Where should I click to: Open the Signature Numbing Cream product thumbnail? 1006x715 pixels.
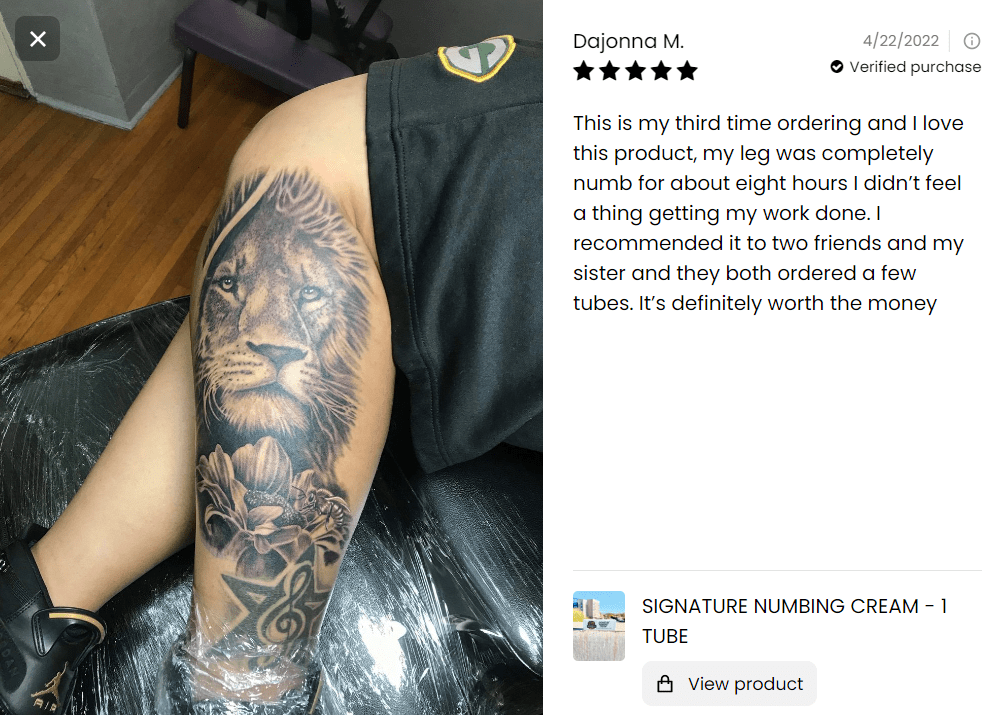599,626
